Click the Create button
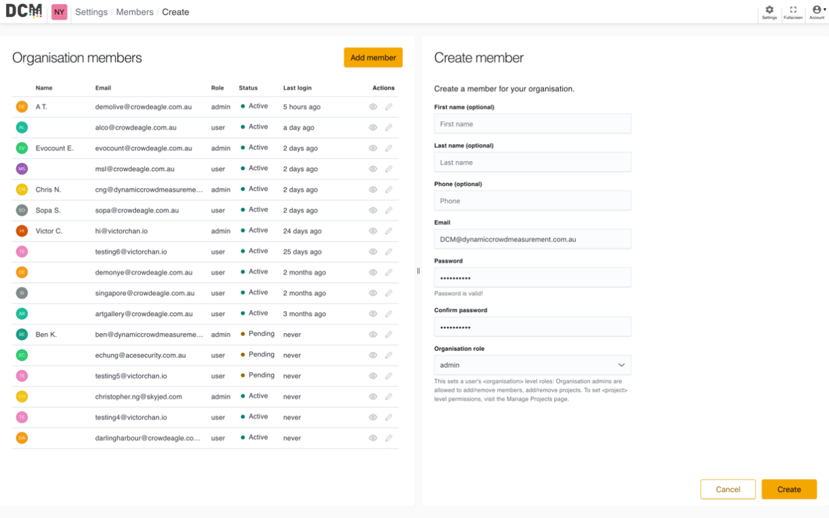829x518 pixels. click(x=789, y=489)
